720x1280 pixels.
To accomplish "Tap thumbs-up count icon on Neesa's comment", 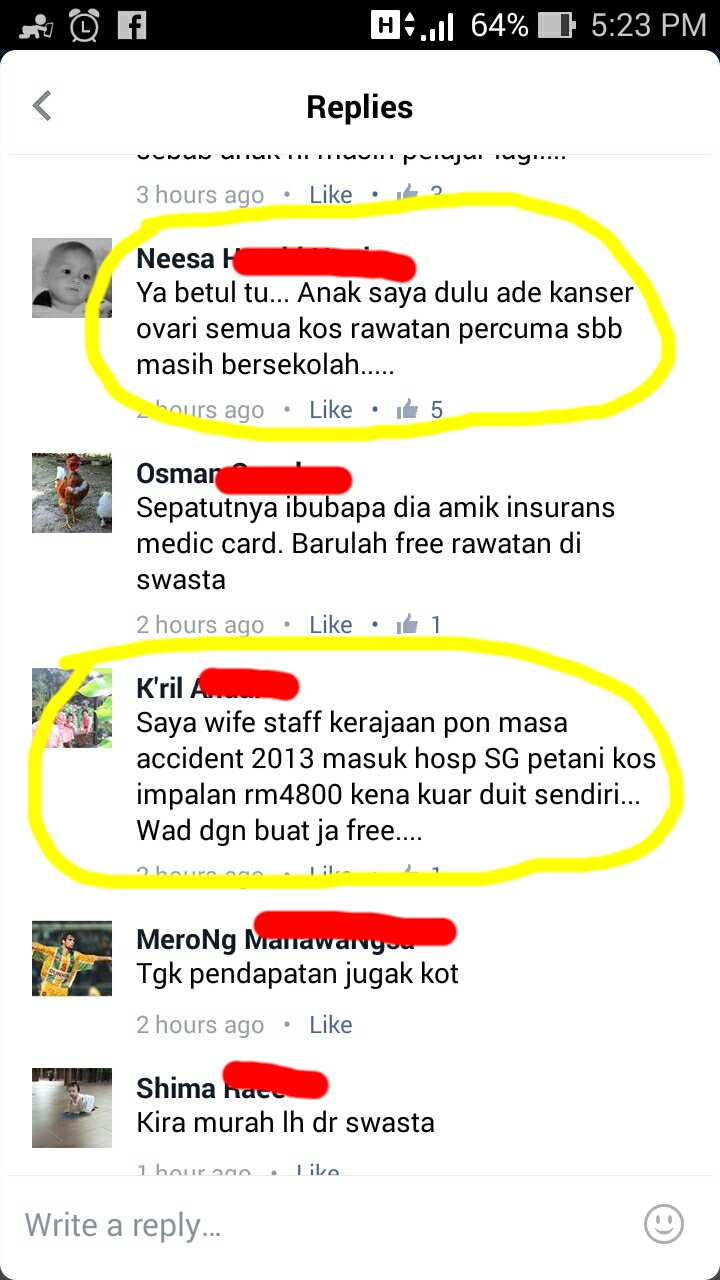I will point(407,410).
